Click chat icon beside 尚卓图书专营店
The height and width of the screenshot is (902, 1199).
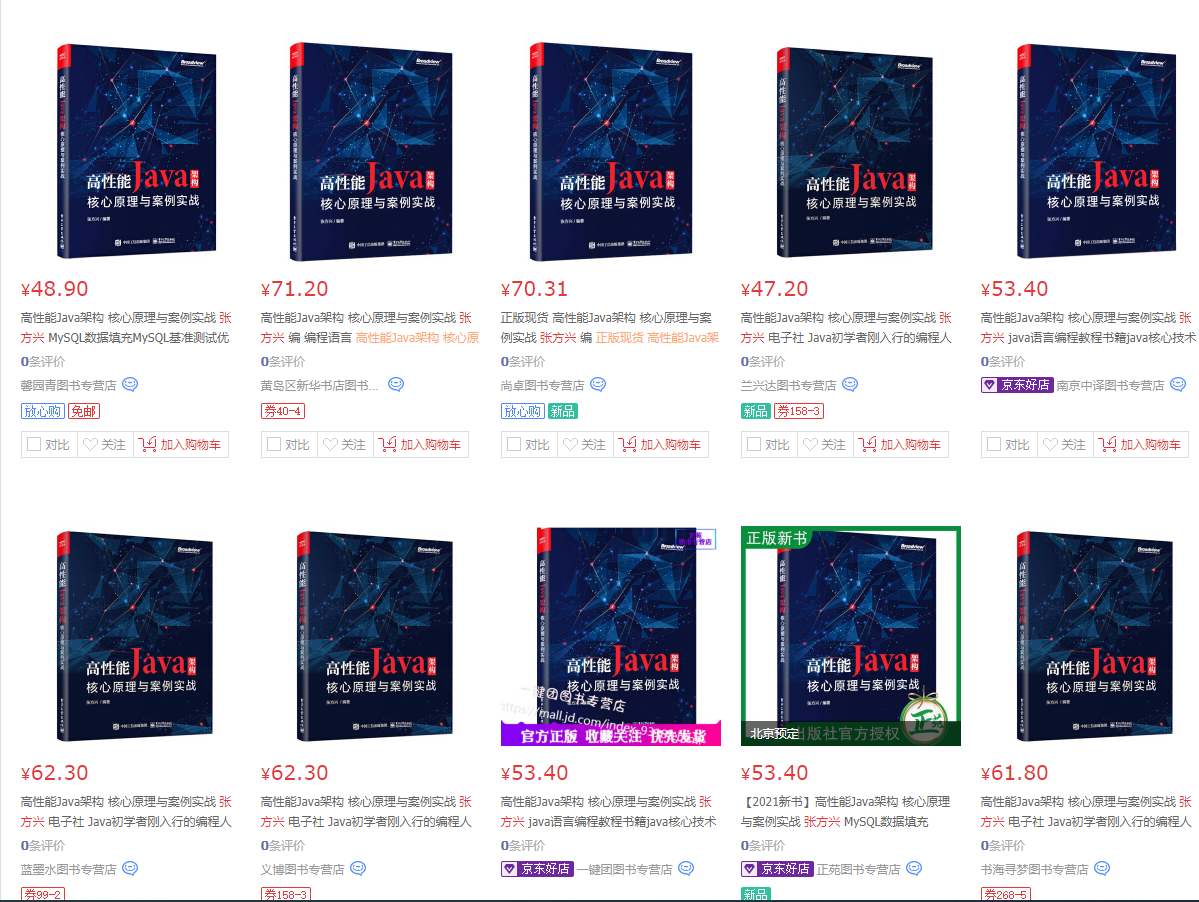[x=598, y=384]
